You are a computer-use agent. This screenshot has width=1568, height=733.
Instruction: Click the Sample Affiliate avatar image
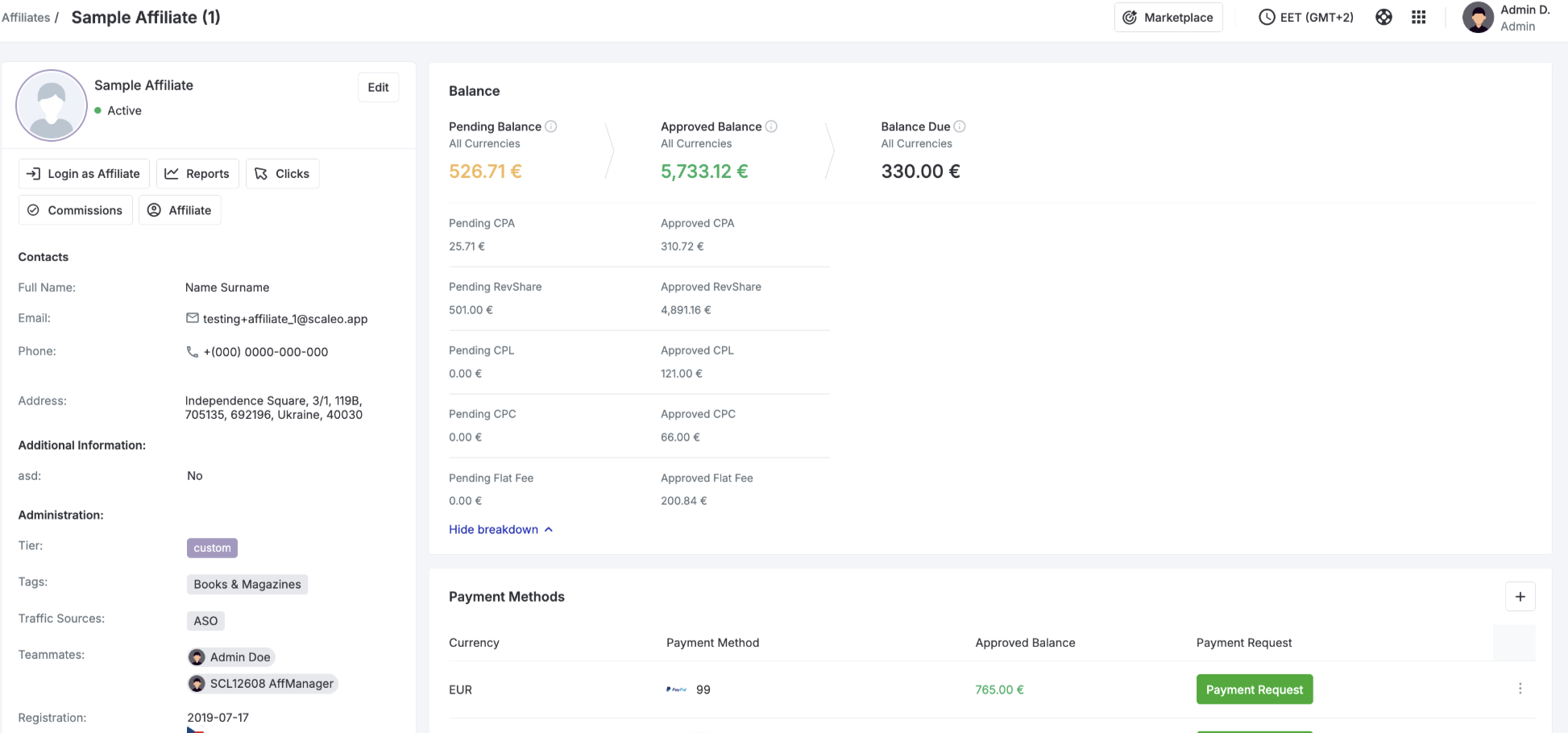click(52, 106)
